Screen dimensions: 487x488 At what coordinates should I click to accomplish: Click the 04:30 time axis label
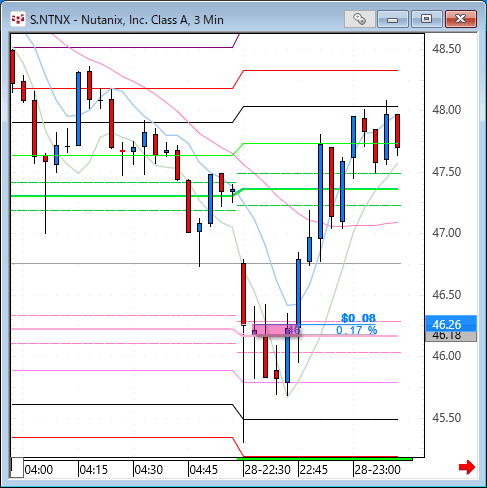[x=149, y=470]
